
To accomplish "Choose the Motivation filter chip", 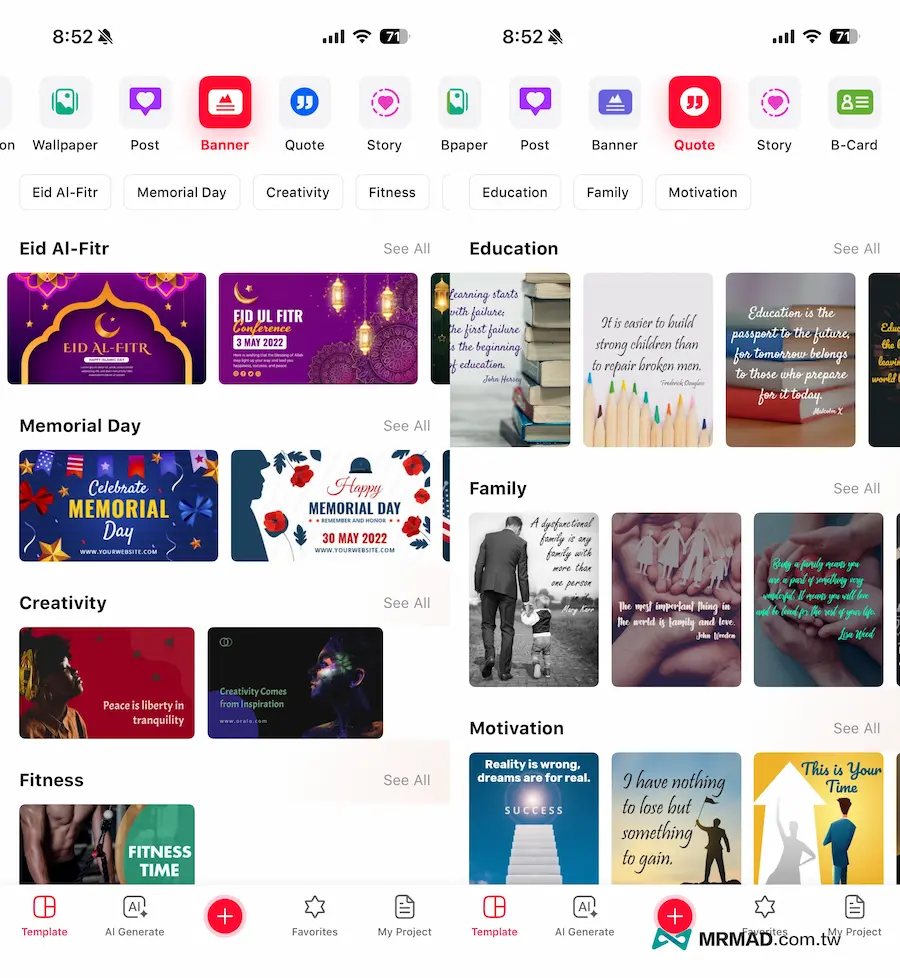I will (702, 192).
